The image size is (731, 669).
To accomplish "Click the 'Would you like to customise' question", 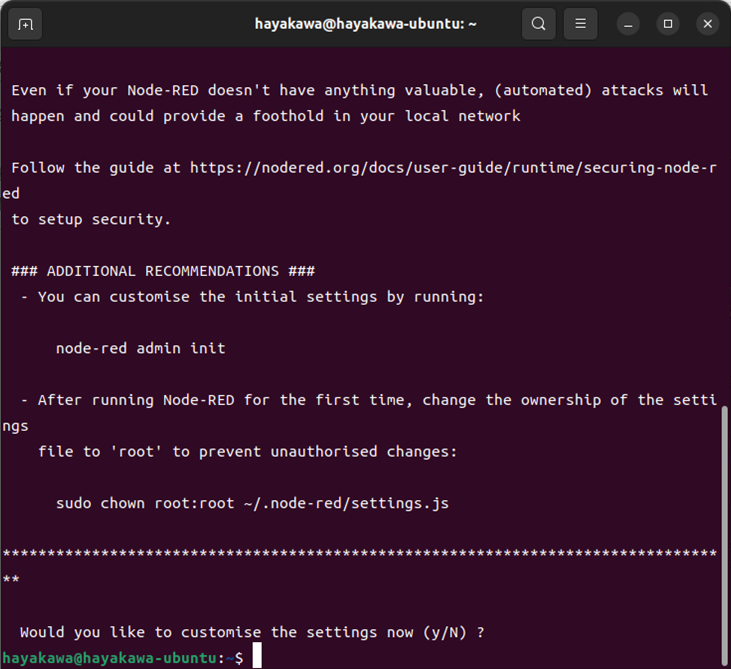I will click(x=252, y=632).
